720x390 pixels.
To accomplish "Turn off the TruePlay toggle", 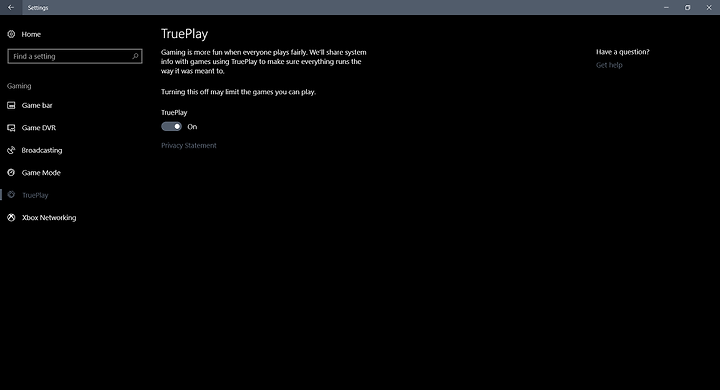I will click(171, 126).
